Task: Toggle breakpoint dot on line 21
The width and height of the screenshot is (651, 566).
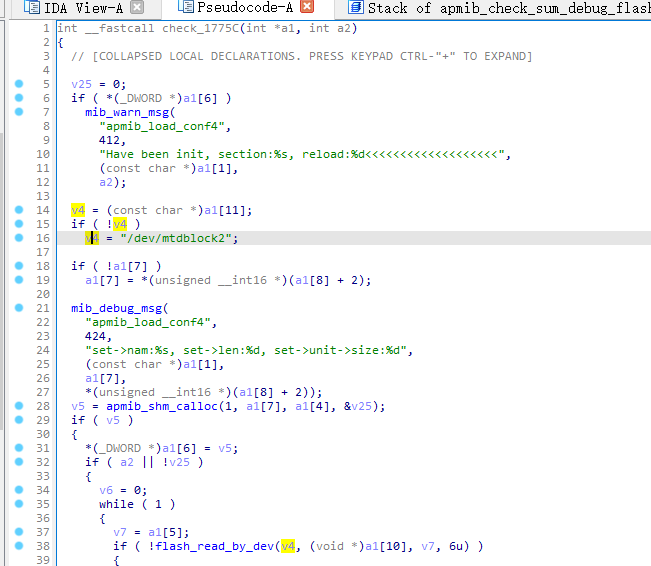Action: [x=19, y=308]
